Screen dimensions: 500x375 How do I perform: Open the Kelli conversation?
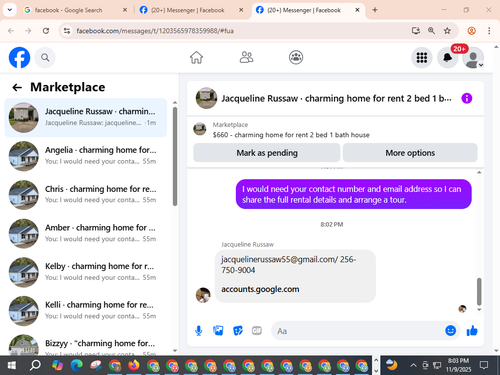tap(86, 311)
